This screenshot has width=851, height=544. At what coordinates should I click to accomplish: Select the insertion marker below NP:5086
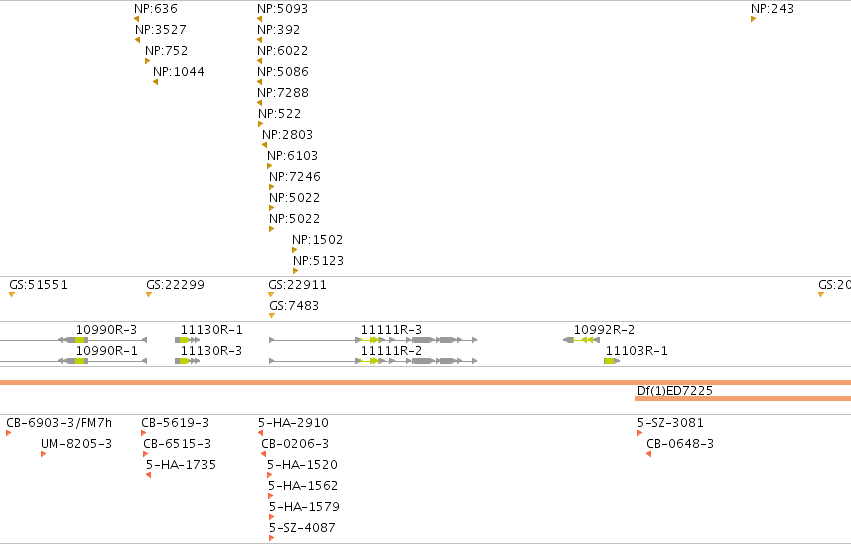[259, 82]
